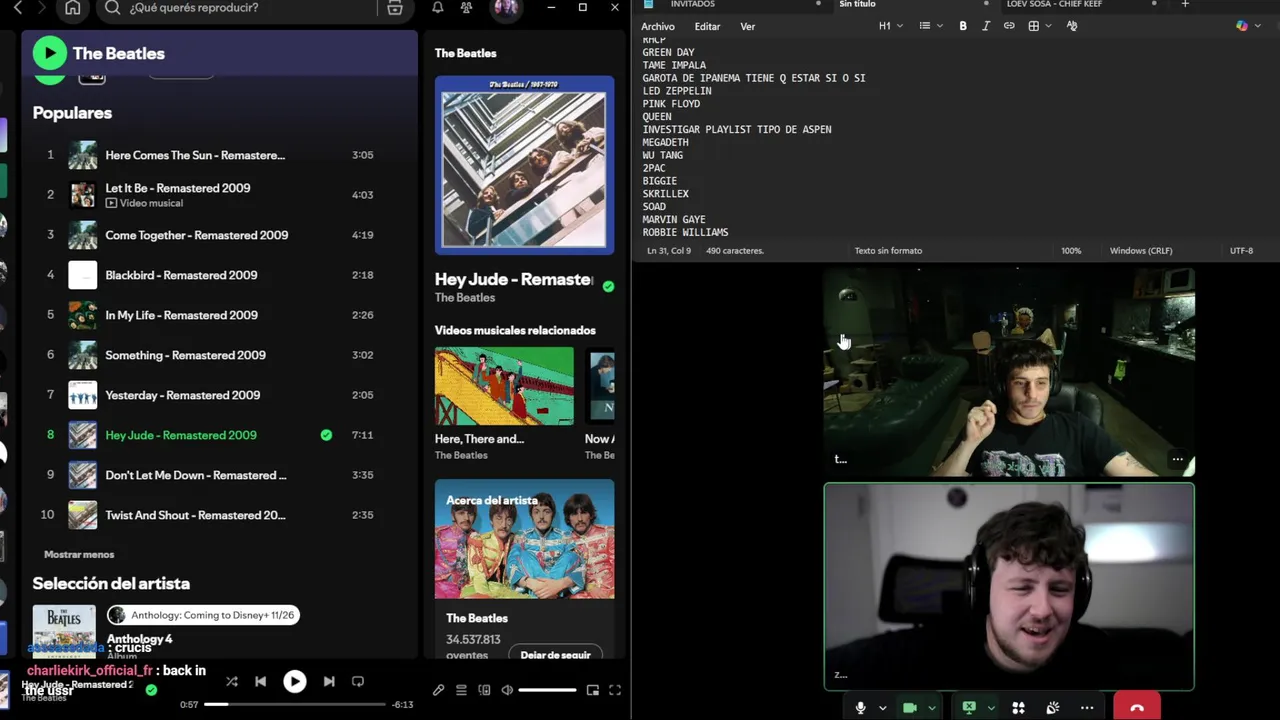
Task: Open the activities shapes icon in call
Action: click(x=1018, y=708)
